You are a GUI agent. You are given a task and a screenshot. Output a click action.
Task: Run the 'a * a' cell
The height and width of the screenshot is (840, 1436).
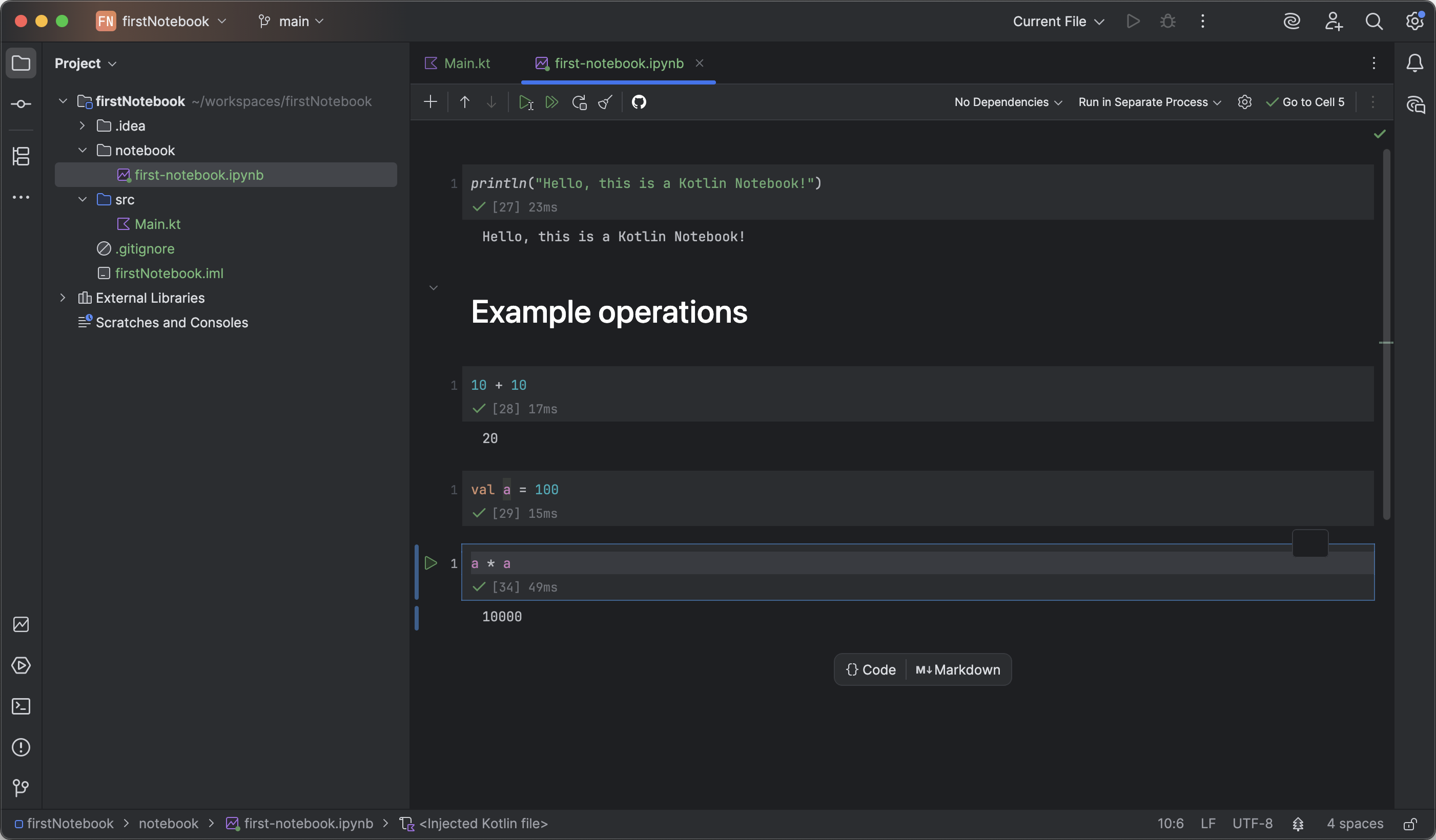(431, 563)
